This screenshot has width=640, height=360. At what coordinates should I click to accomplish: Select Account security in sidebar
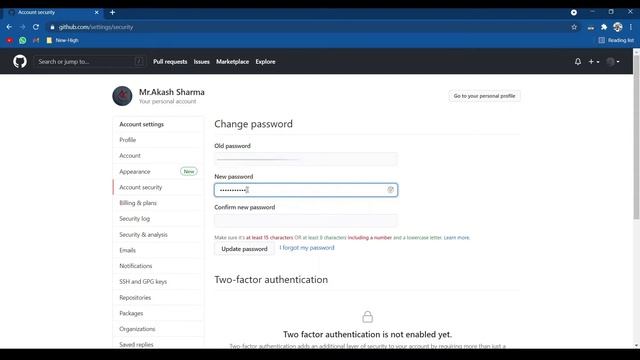tap(158, 187)
